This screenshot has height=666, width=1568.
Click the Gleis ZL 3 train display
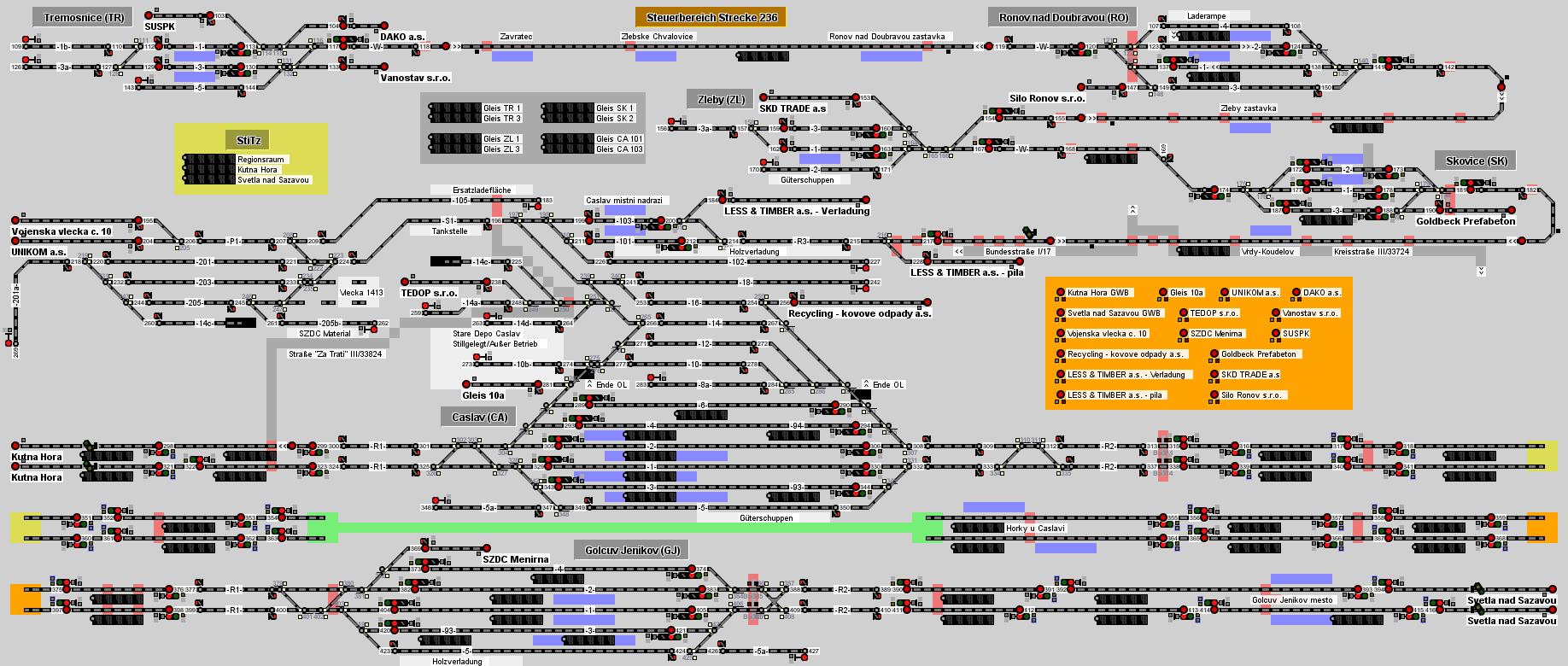[x=454, y=149]
